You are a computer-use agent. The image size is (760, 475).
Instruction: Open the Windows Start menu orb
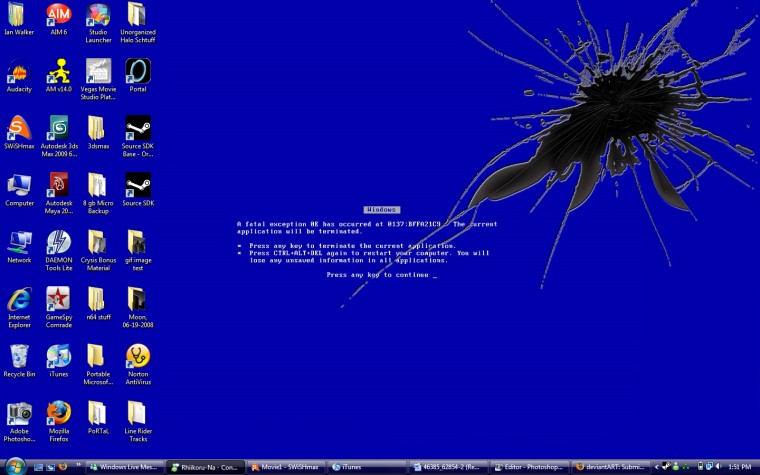coord(15,466)
